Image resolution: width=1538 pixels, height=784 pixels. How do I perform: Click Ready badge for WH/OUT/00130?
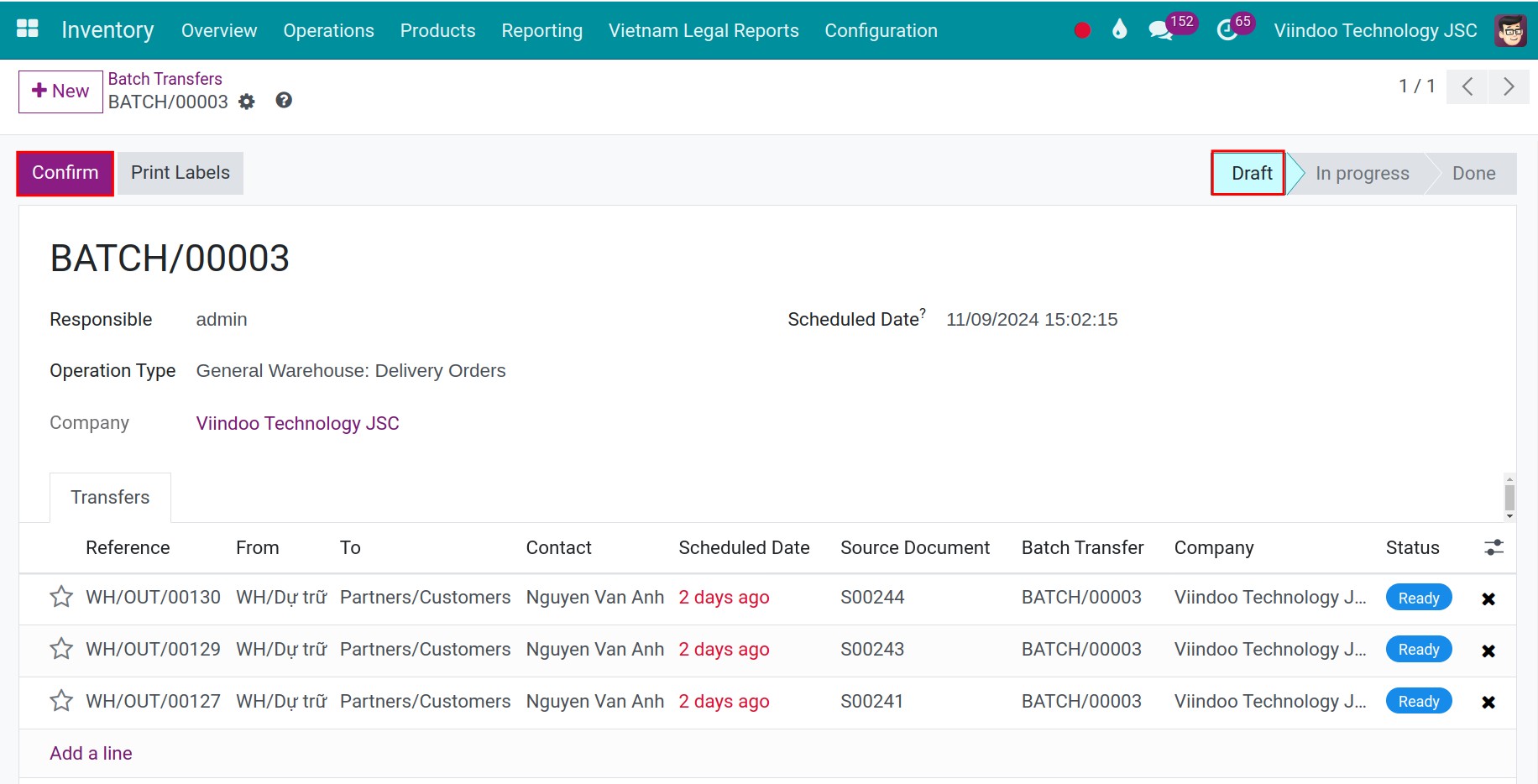[x=1419, y=598]
